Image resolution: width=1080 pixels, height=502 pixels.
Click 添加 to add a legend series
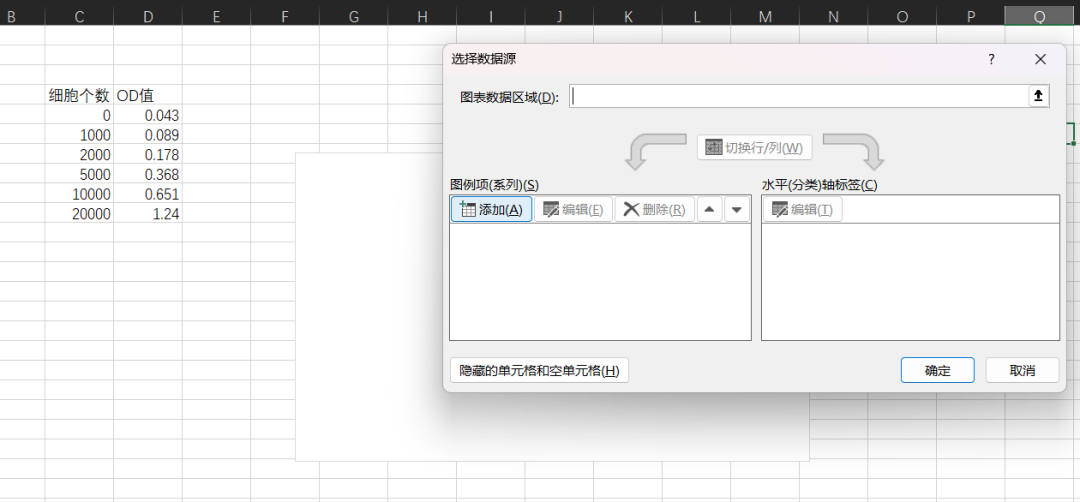tap(491, 209)
